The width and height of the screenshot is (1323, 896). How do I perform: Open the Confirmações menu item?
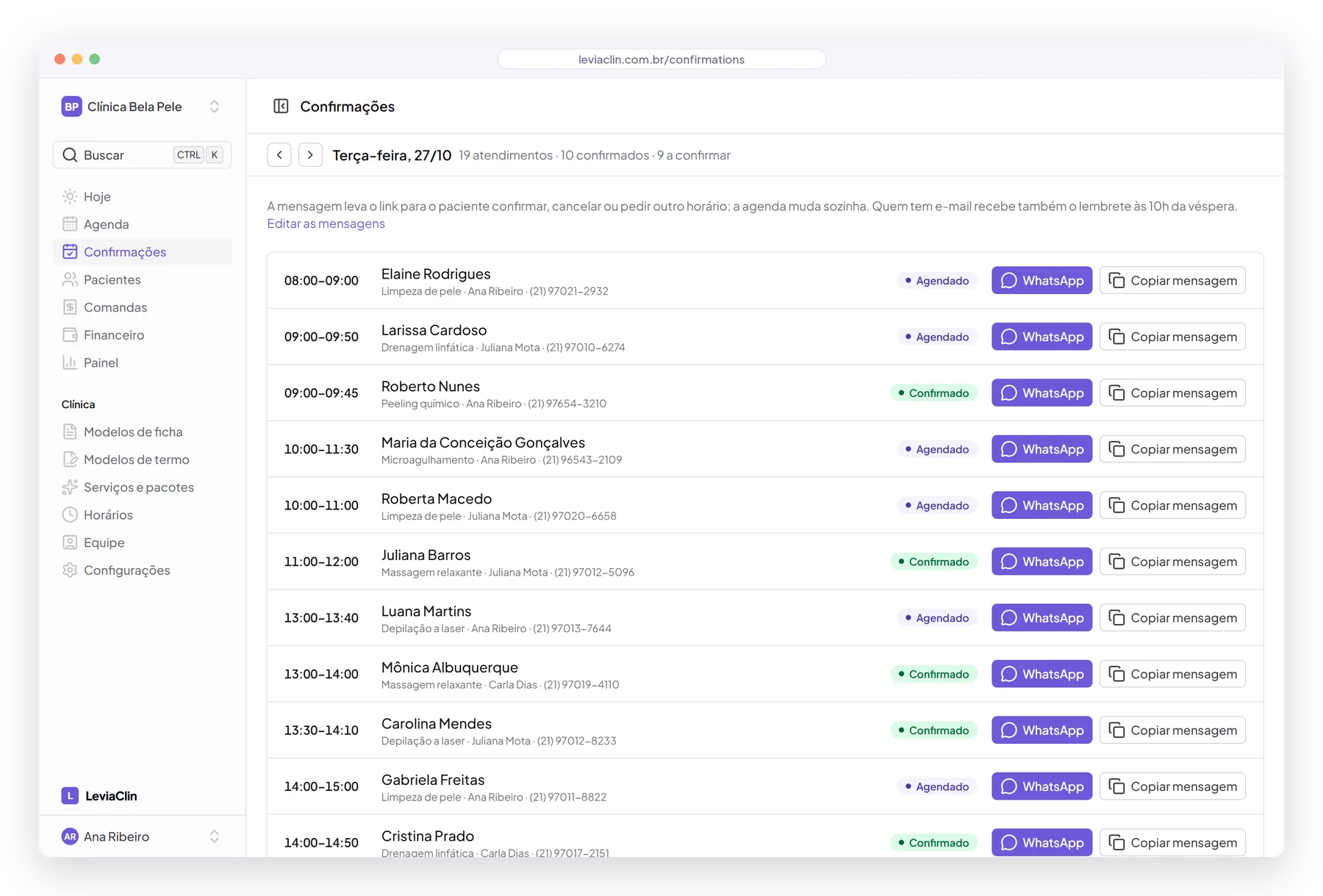click(x=143, y=252)
